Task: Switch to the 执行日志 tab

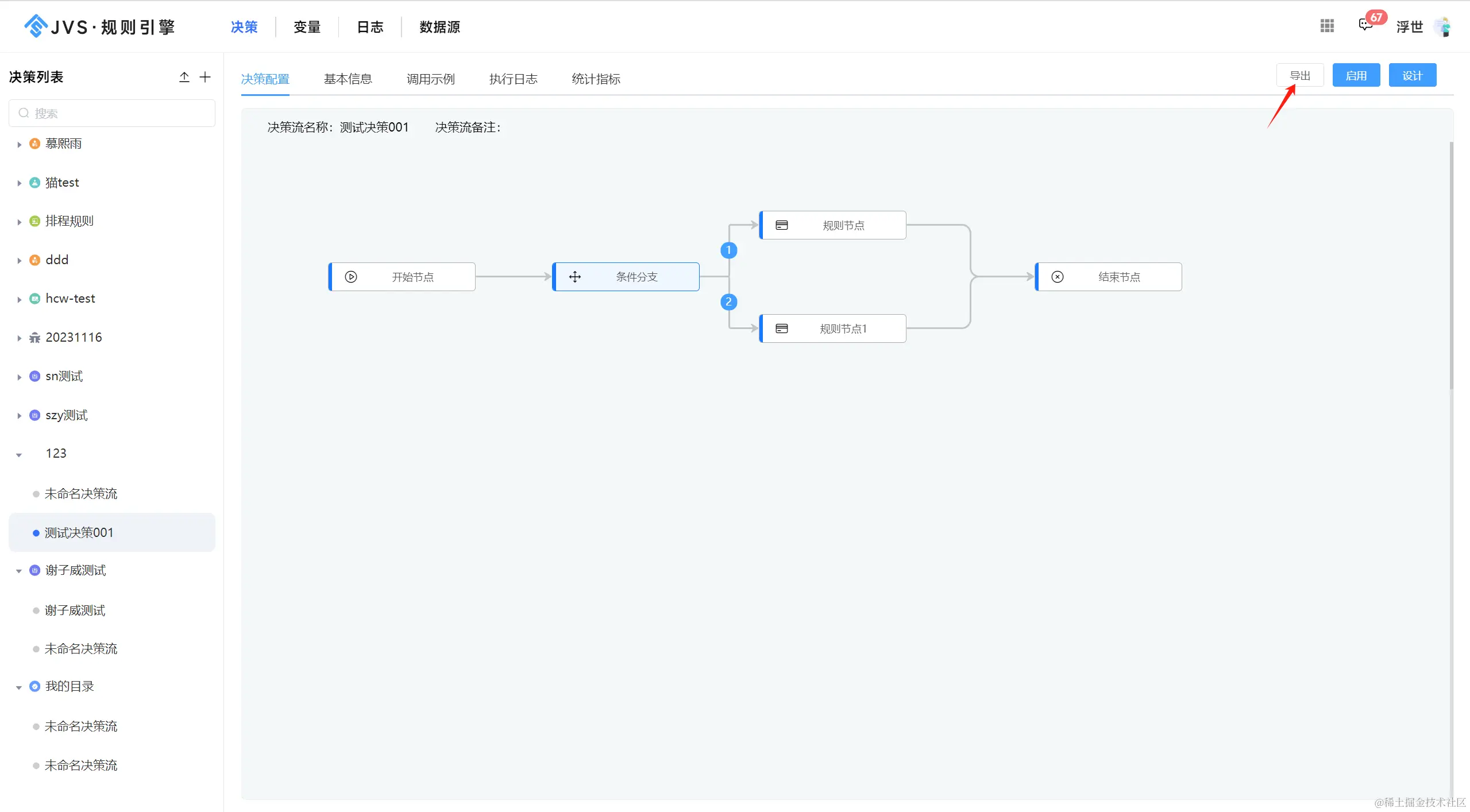Action: pos(513,79)
